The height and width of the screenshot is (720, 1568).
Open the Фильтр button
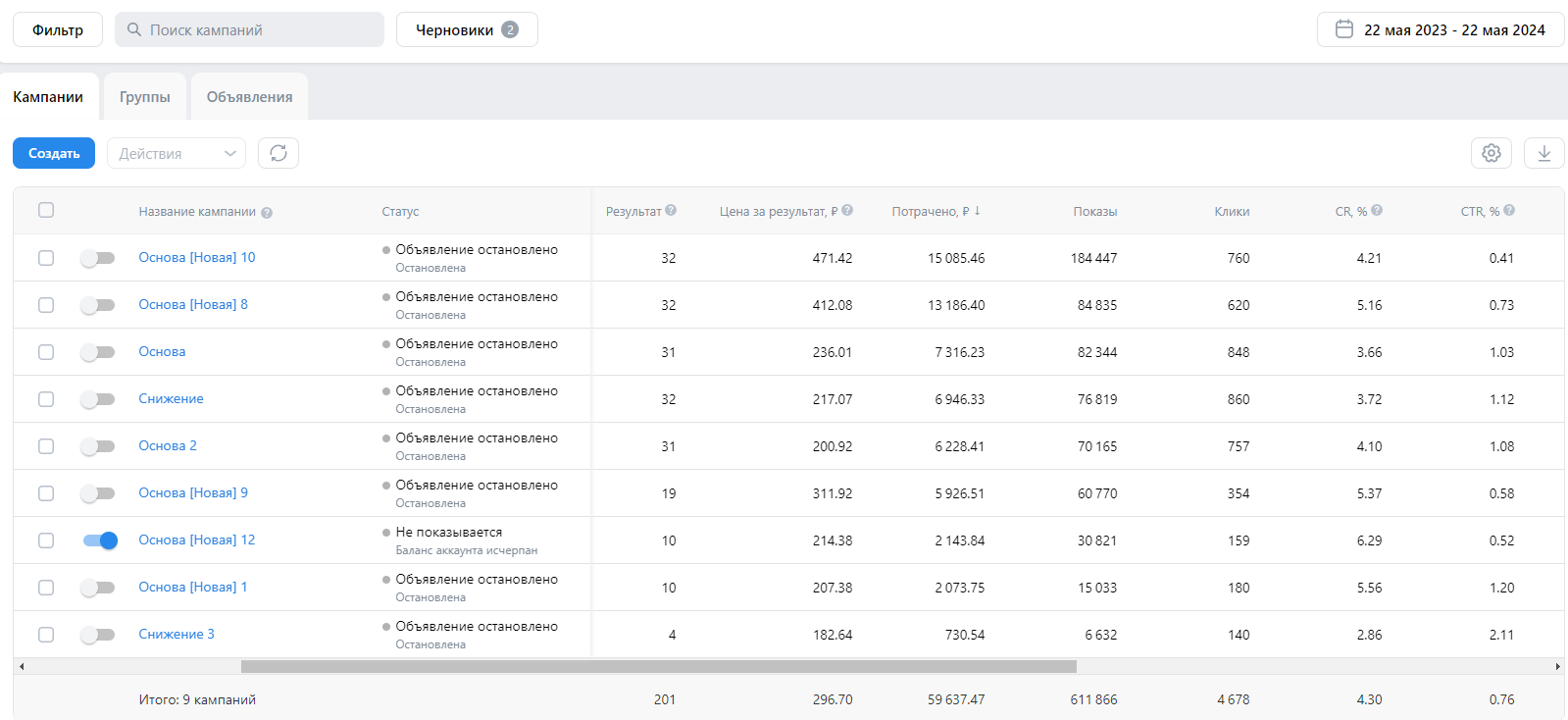[x=58, y=29]
